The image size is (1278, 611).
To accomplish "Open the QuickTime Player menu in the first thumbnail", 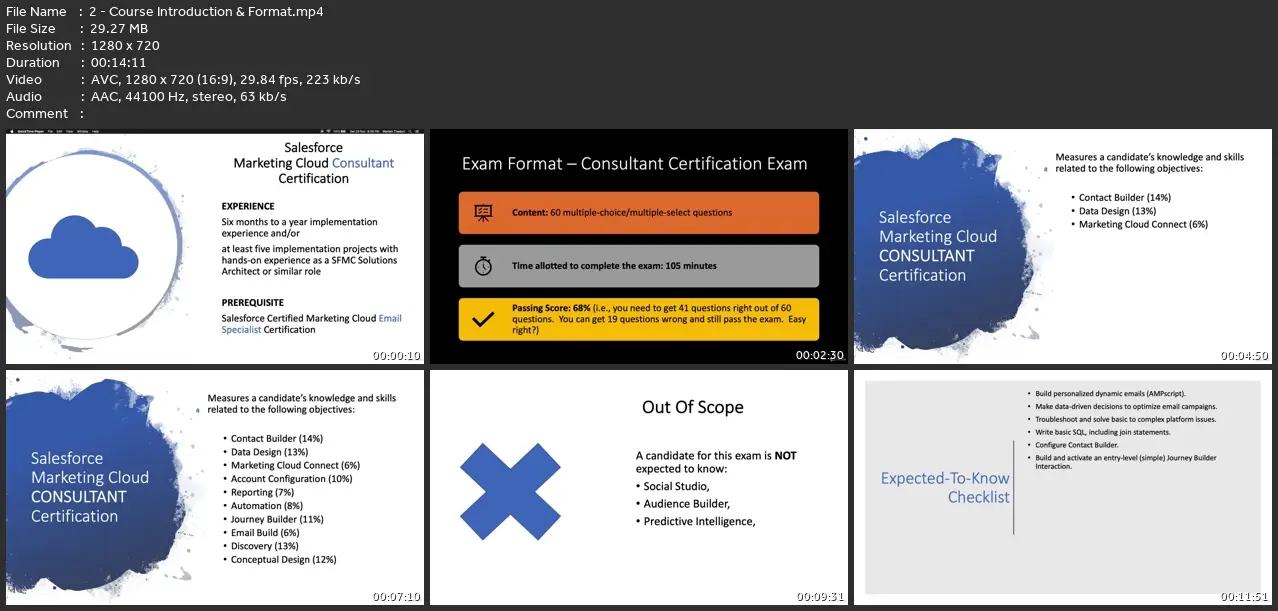I will coord(33,131).
